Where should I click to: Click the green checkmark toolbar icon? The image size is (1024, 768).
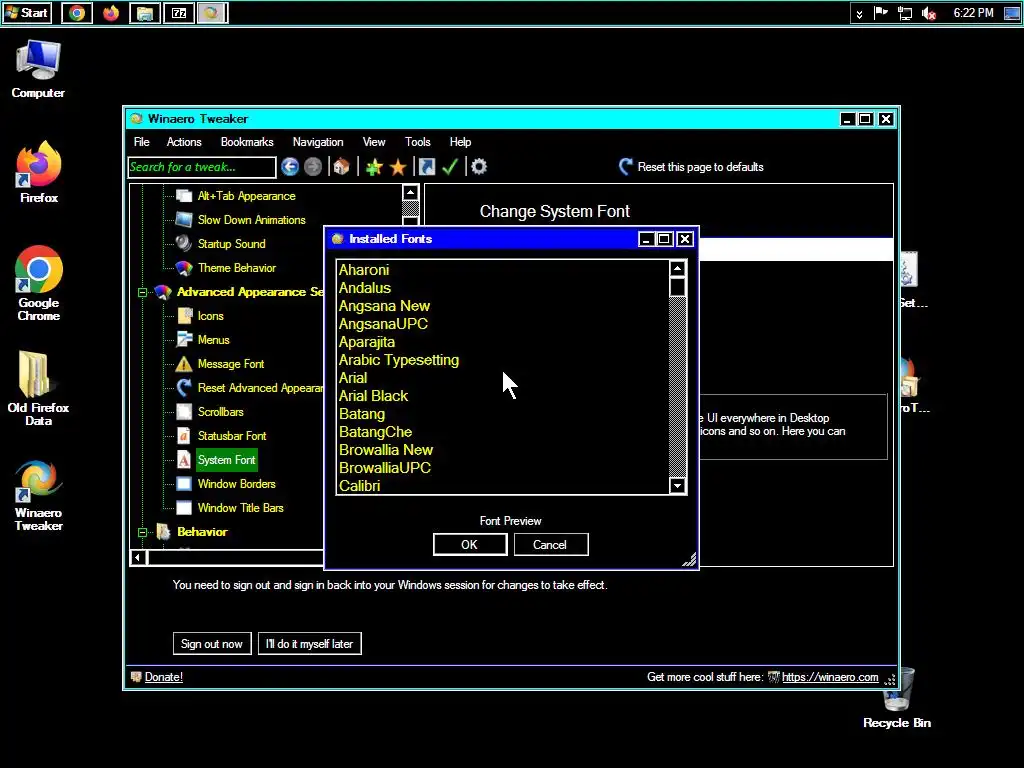coord(450,167)
